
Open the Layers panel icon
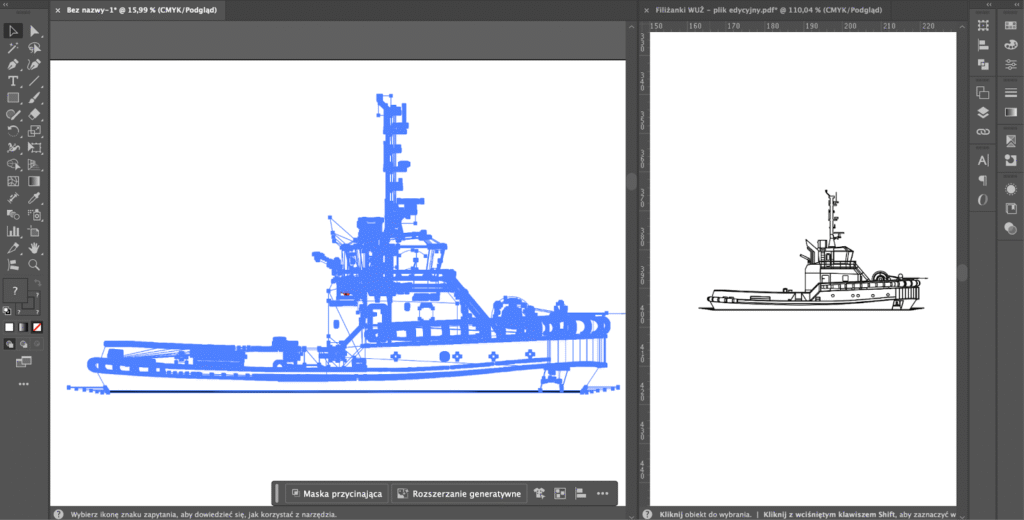pos(982,112)
